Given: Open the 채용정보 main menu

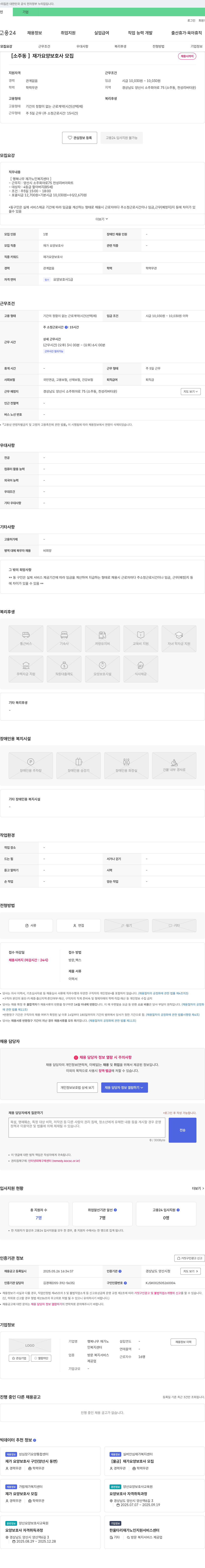Looking at the screenshot, I should click(x=35, y=33).
